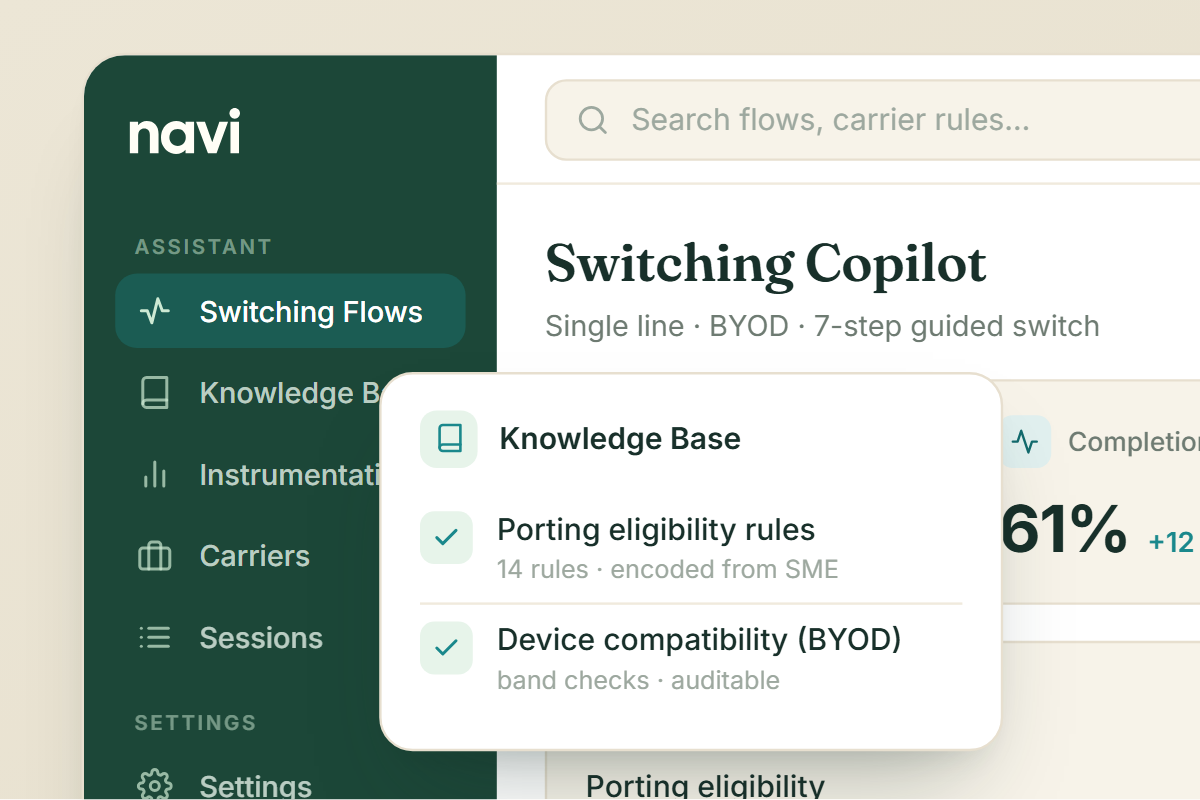Click the Switching Copilot heading
Viewport: 1200px width, 800px height.
coord(766,264)
